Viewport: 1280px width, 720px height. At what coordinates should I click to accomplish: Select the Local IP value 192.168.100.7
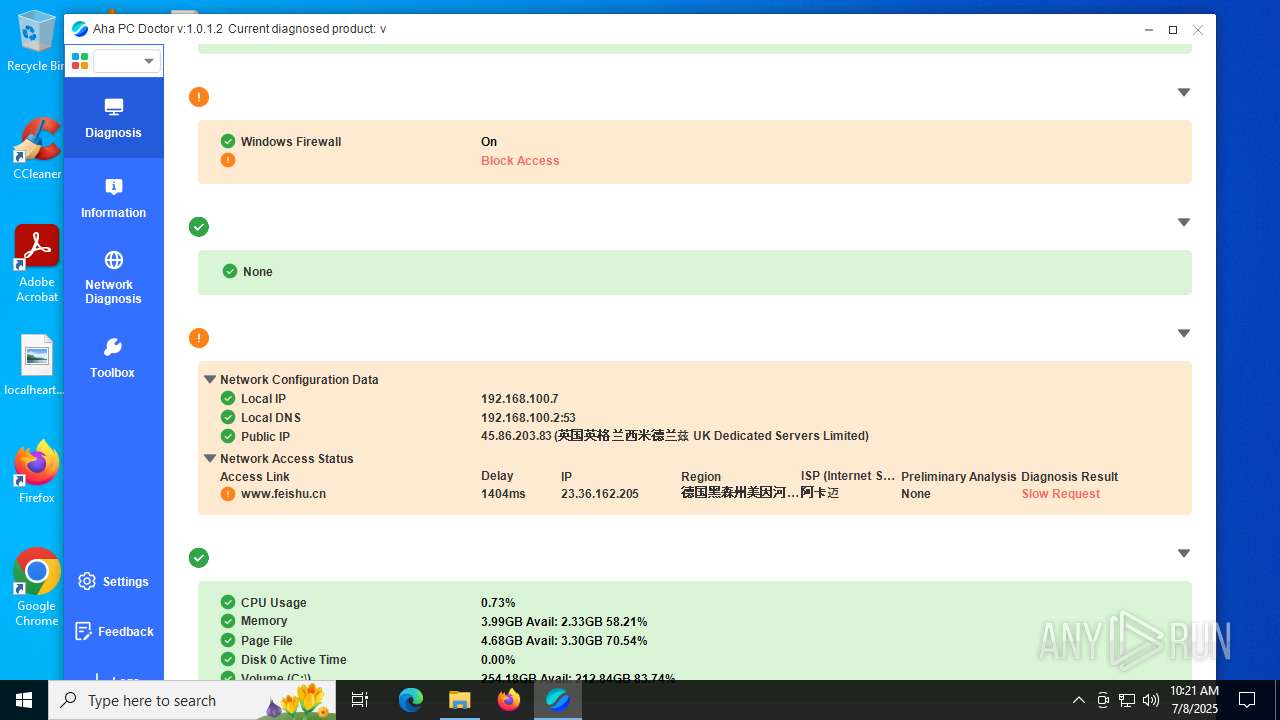(x=520, y=399)
